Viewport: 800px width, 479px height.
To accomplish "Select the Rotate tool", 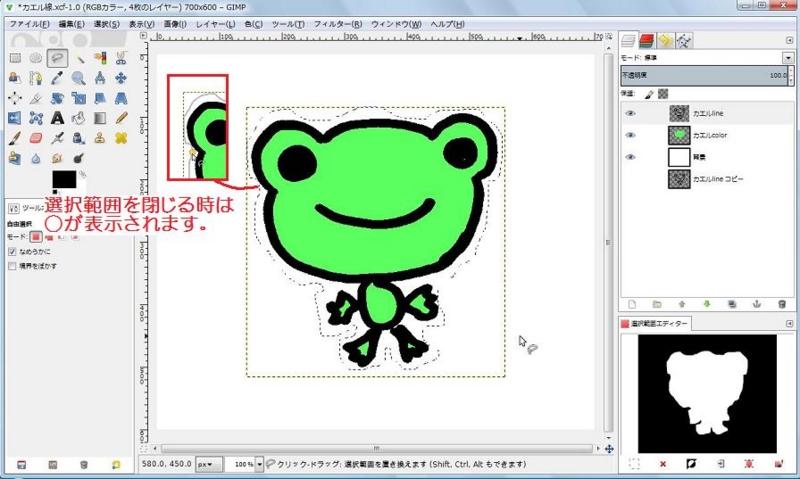I will (x=57, y=98).
